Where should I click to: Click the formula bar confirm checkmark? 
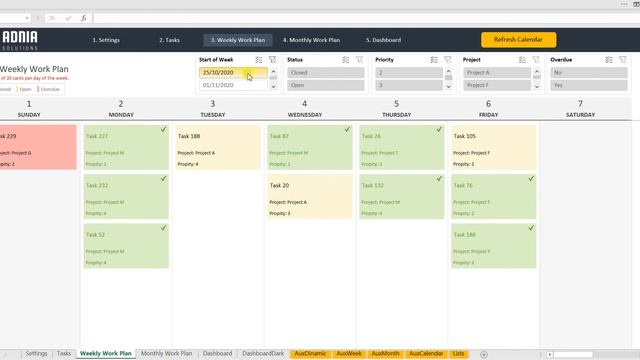tap(68, 18)
